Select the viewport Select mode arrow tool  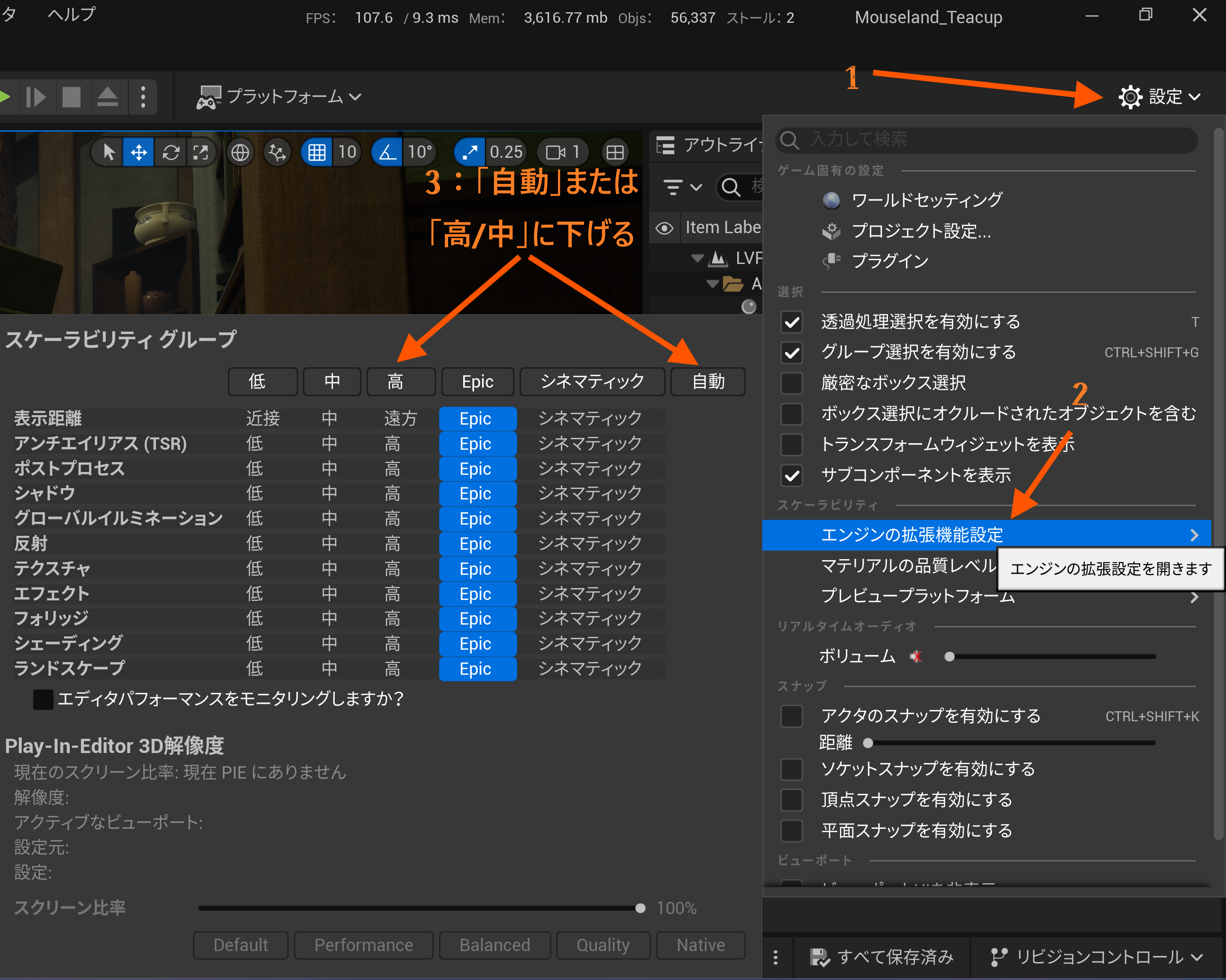point(108,152)
